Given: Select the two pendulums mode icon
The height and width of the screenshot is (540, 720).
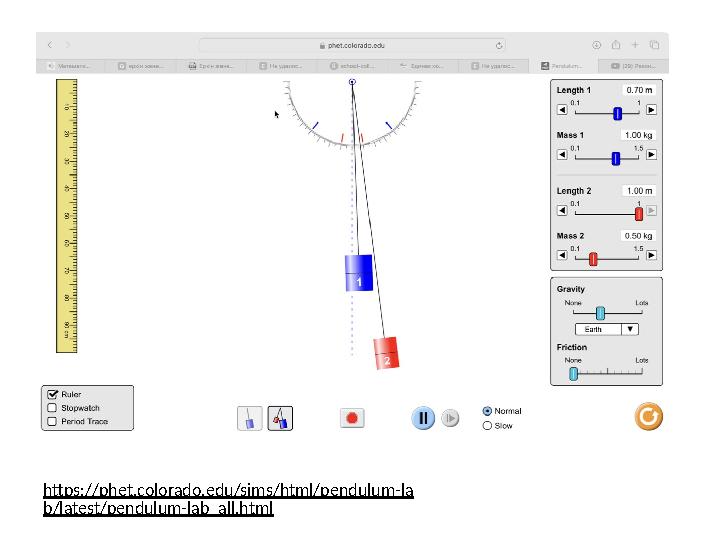Looking at the screenshot, I should (280, 418).
